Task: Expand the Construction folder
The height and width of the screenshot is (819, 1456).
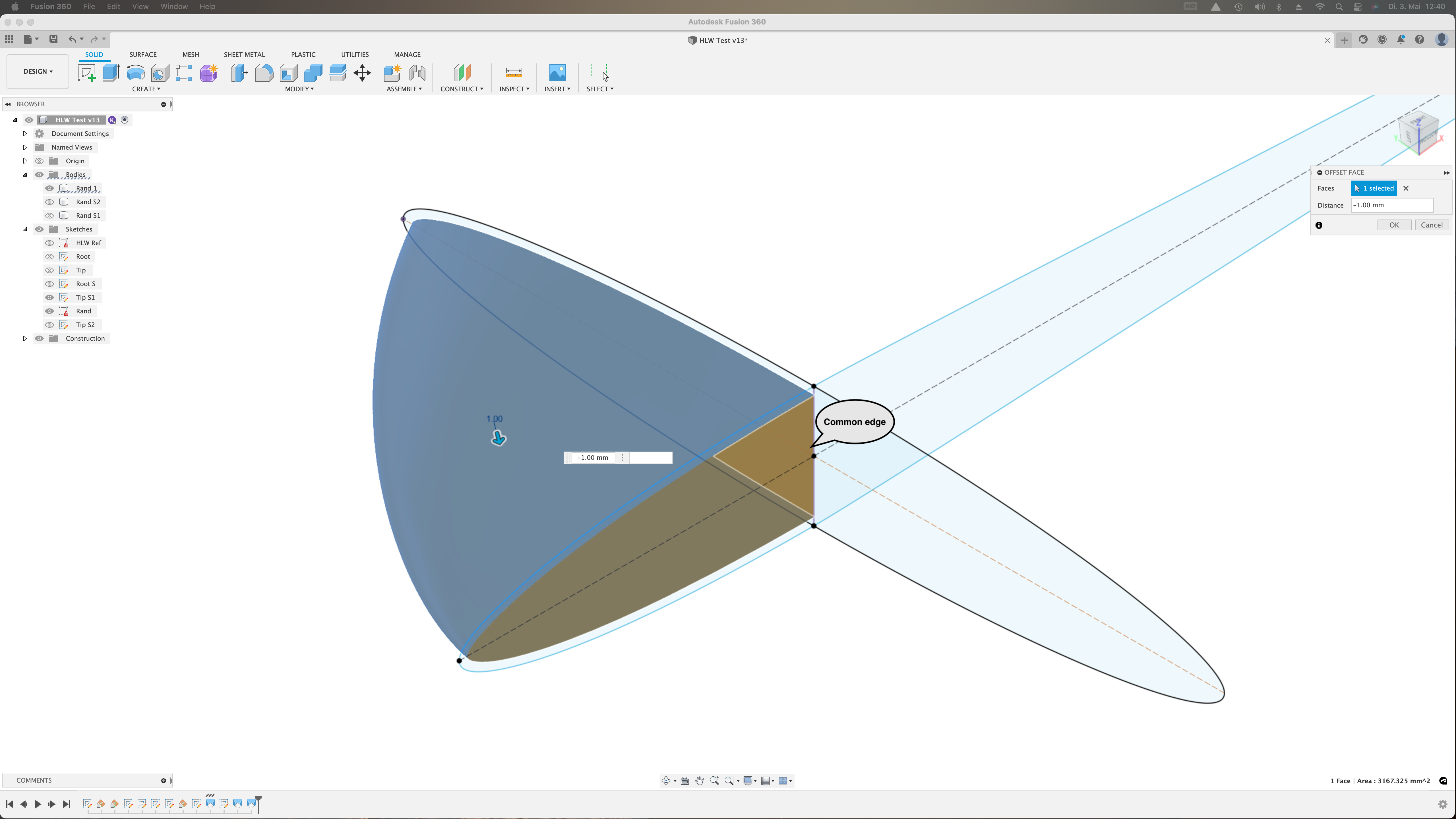Action: (25, 339)
